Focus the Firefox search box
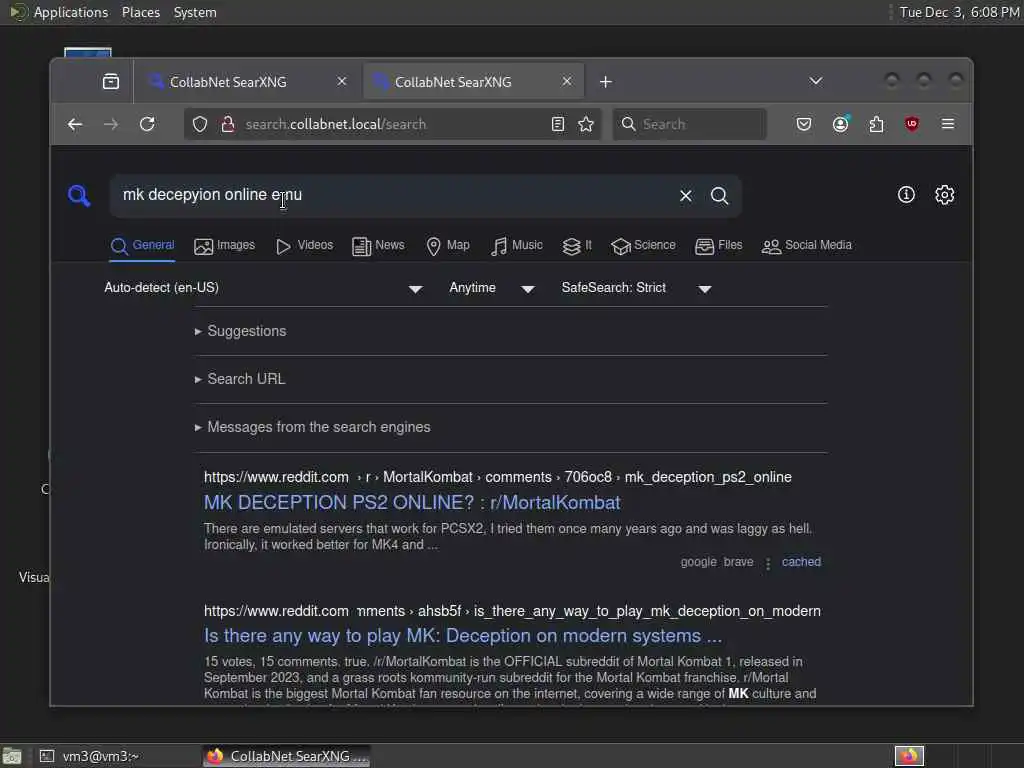 coord(689,124)
